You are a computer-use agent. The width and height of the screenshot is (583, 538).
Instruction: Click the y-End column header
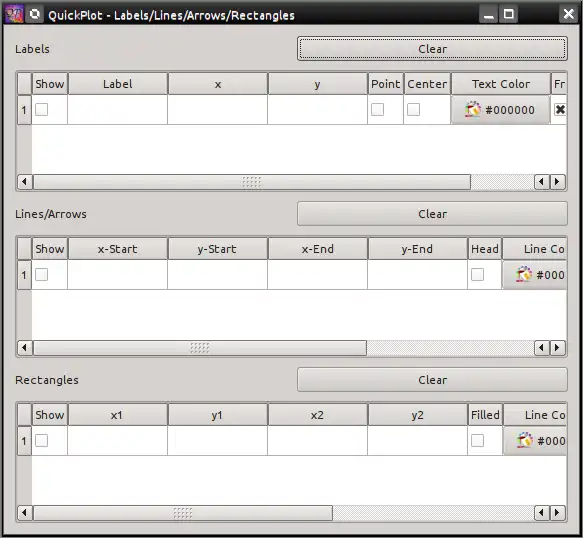pos(417,249)
